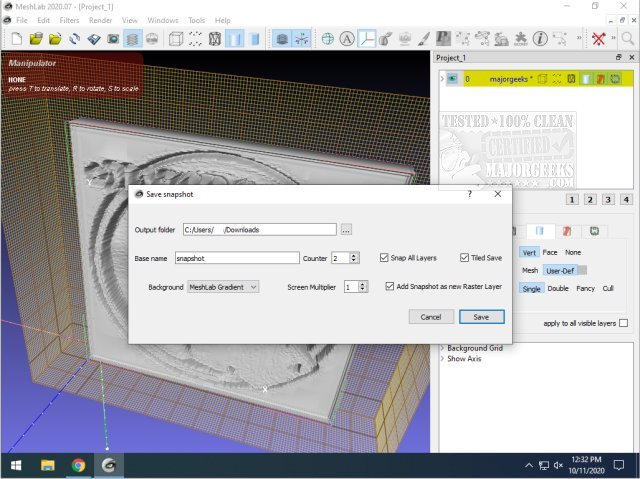Uncheck the Snap All Layers checkbox

click(385, 258)
